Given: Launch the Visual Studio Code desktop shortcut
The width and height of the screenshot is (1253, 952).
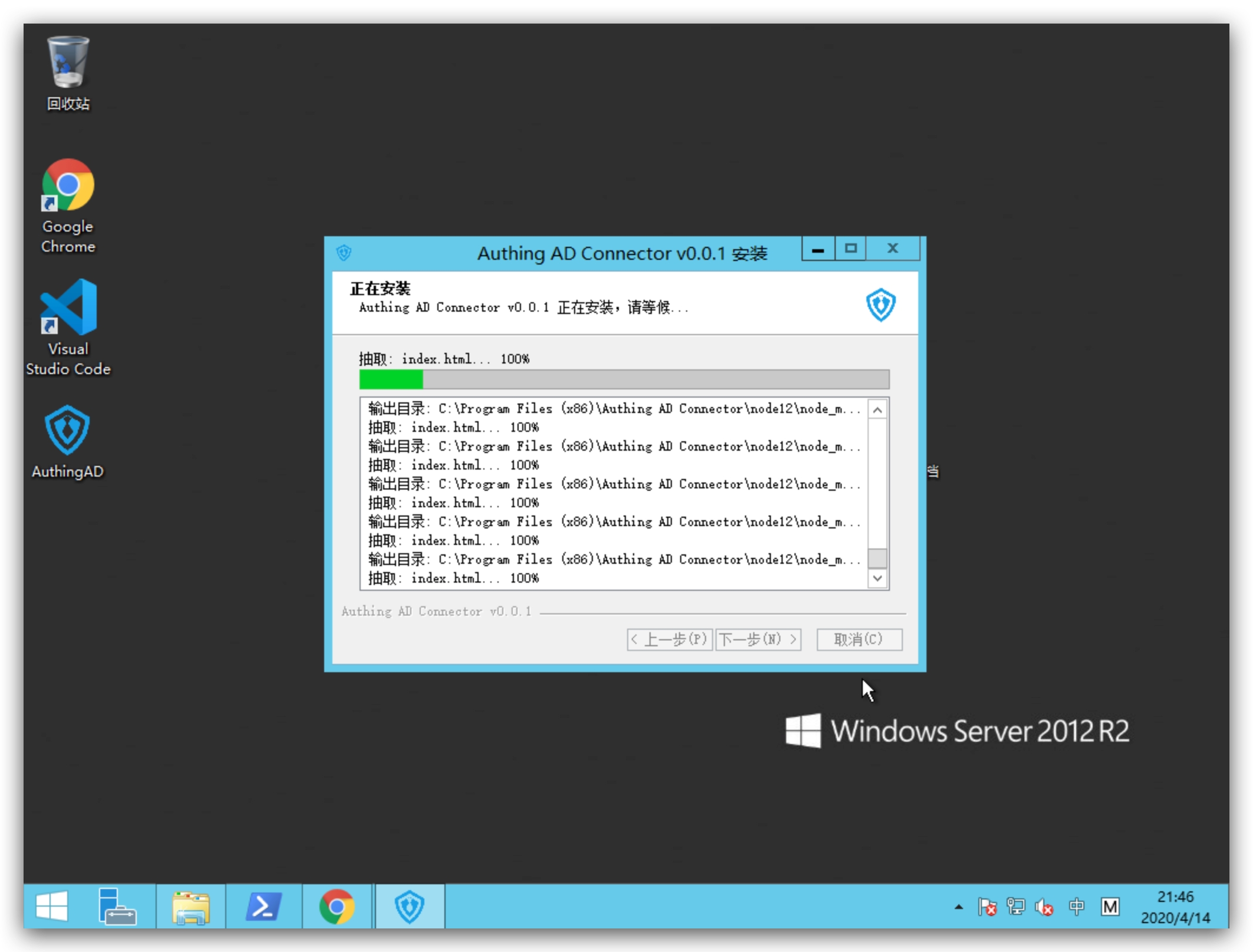Looking at the screenshot, I should (x=68, y=326).
